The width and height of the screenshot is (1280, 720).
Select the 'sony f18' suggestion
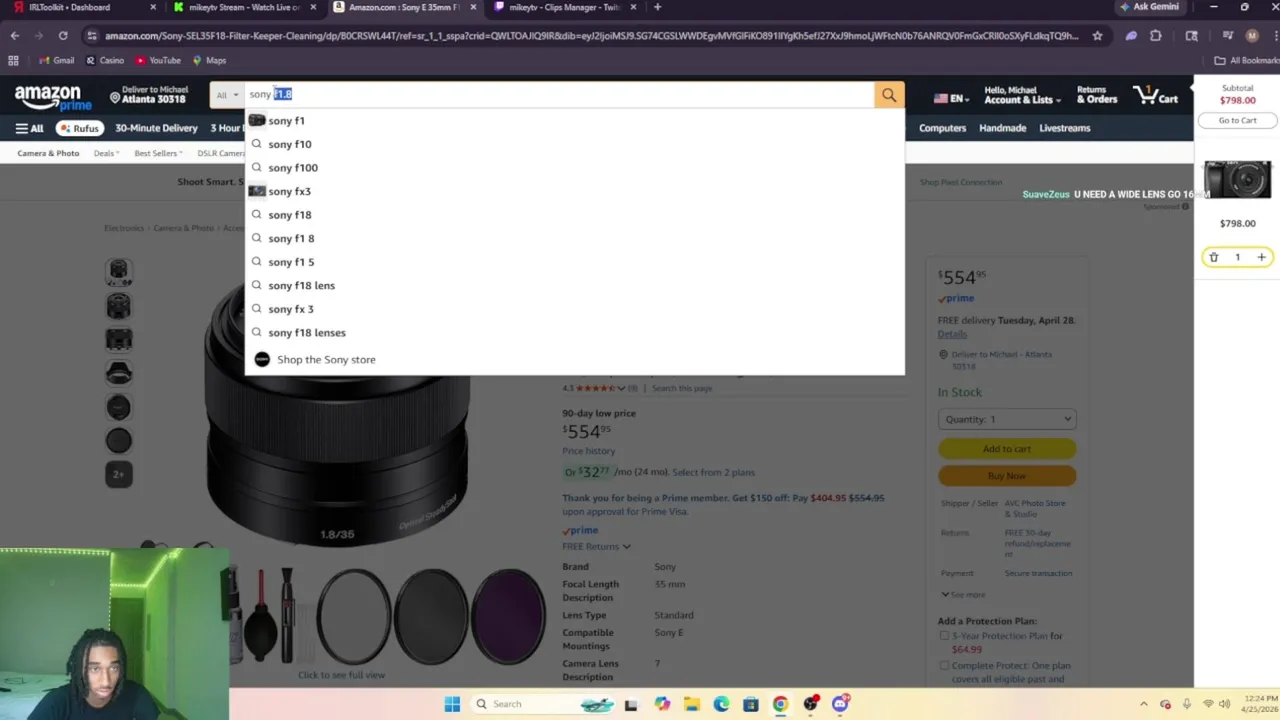tap(574, 215)
